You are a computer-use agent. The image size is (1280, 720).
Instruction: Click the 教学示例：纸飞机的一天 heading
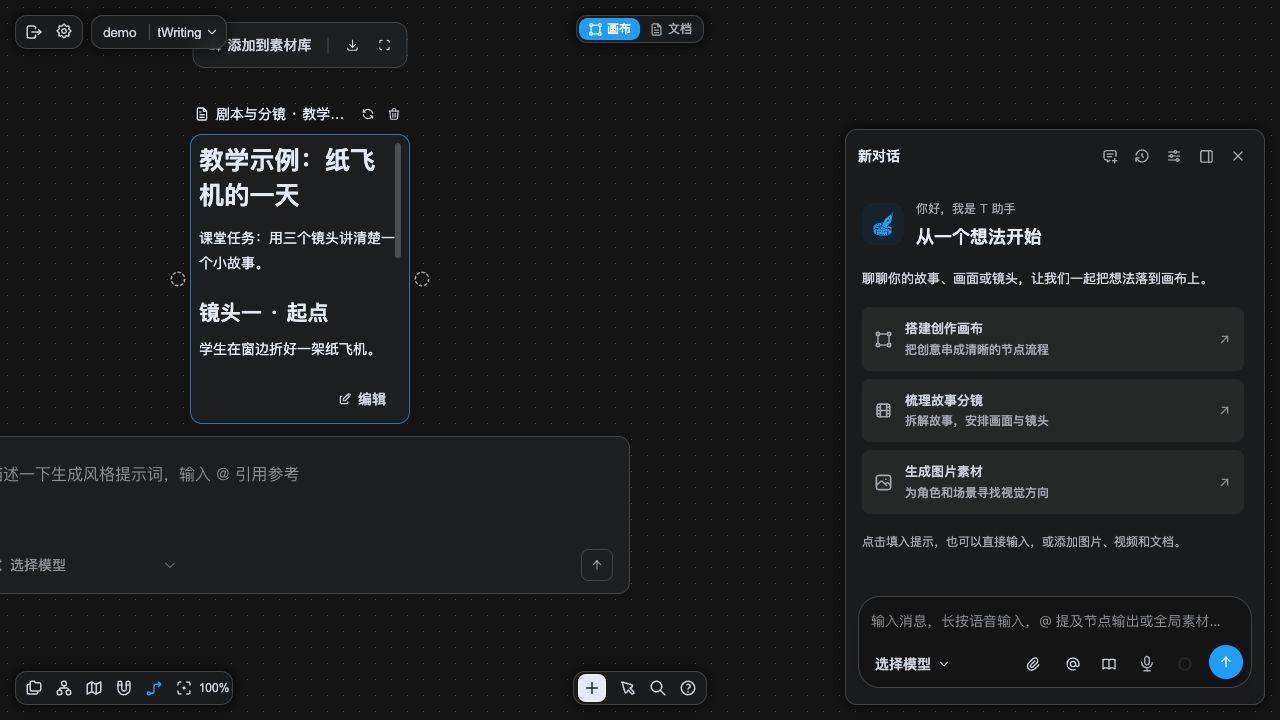287,177
